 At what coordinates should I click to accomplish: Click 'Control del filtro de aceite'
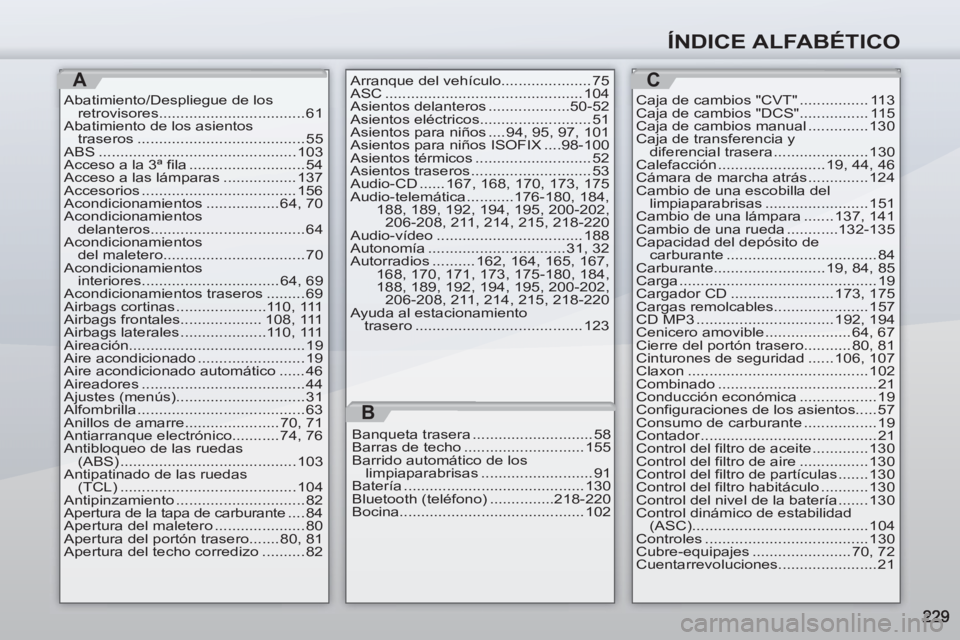(x=765, y=448)
